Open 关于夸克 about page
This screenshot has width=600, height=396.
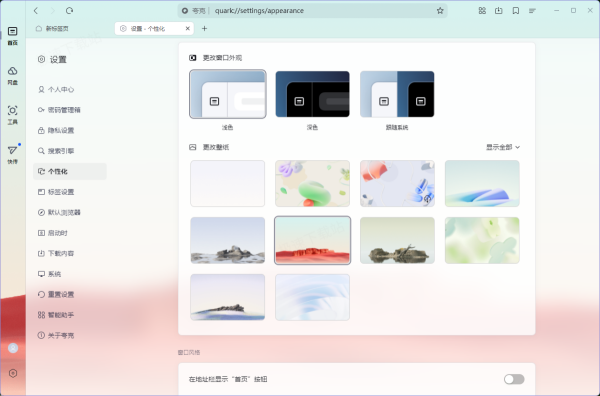[x=70, y=336]
